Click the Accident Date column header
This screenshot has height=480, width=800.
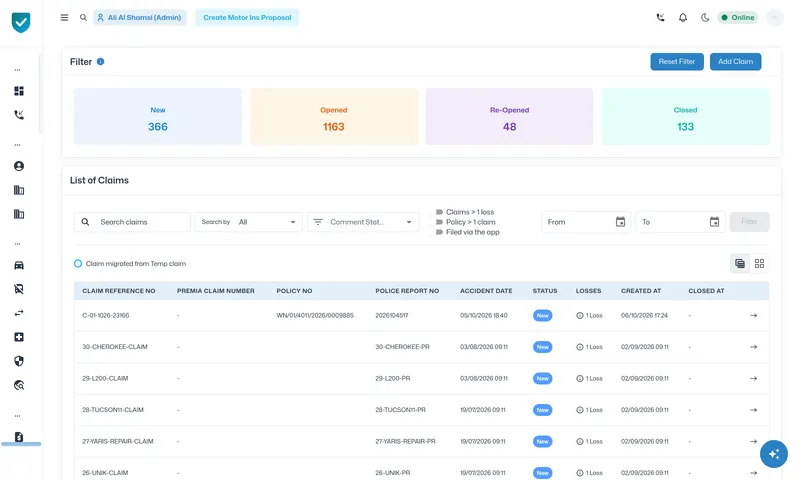(486, 291)
